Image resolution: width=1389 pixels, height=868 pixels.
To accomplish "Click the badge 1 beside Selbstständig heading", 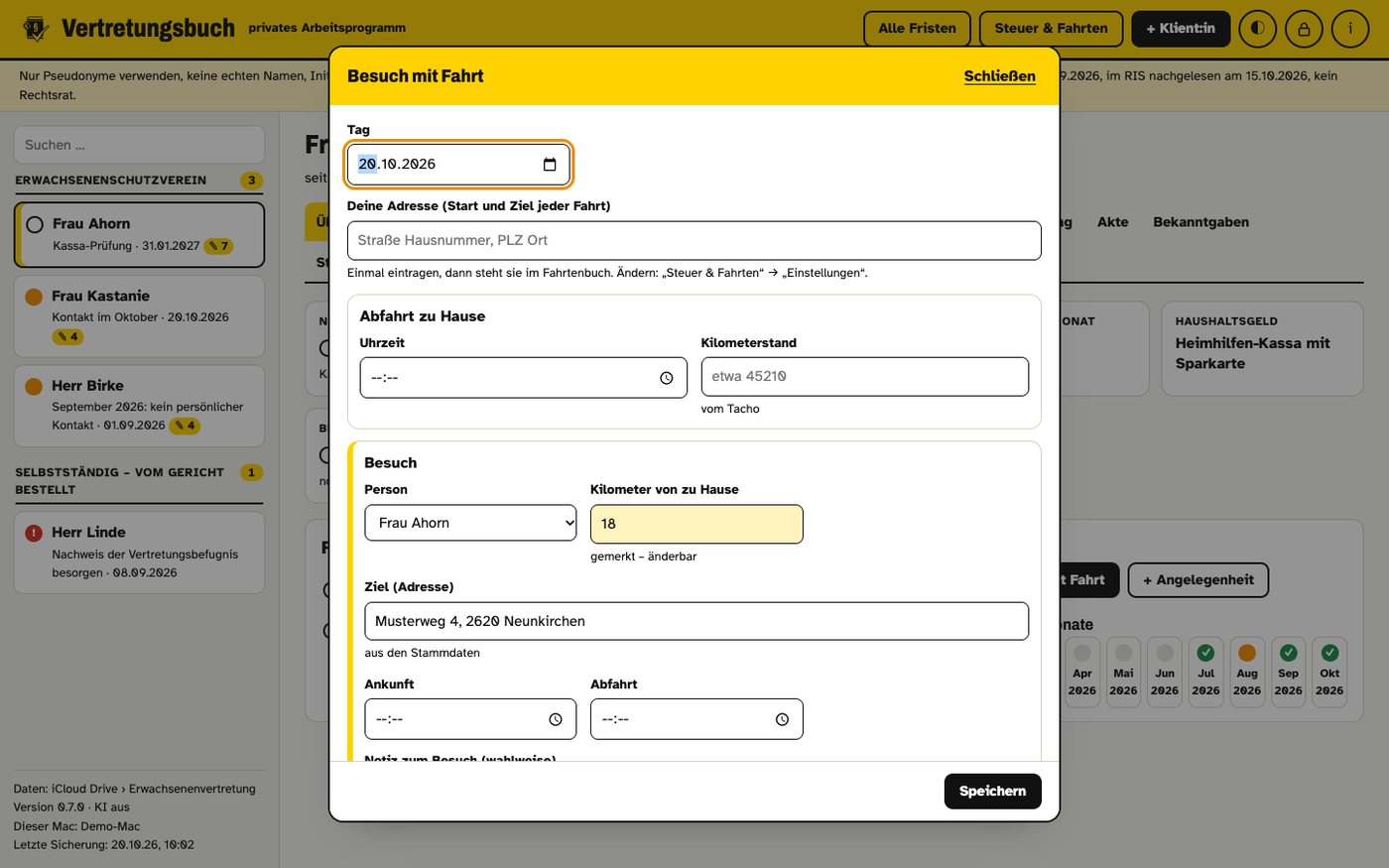I will click(x=252, y=473).
